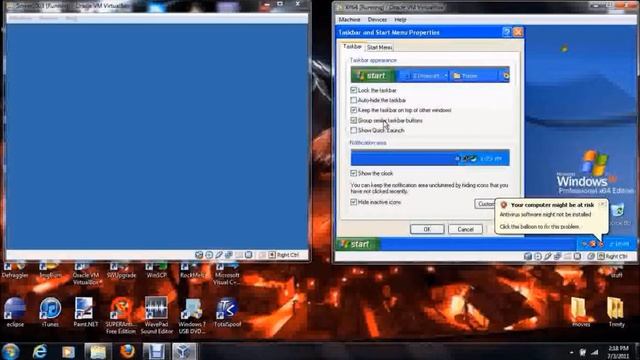Click Action Center flag in Windows 7 tray
640x360 pixels.
pos(583,352)
